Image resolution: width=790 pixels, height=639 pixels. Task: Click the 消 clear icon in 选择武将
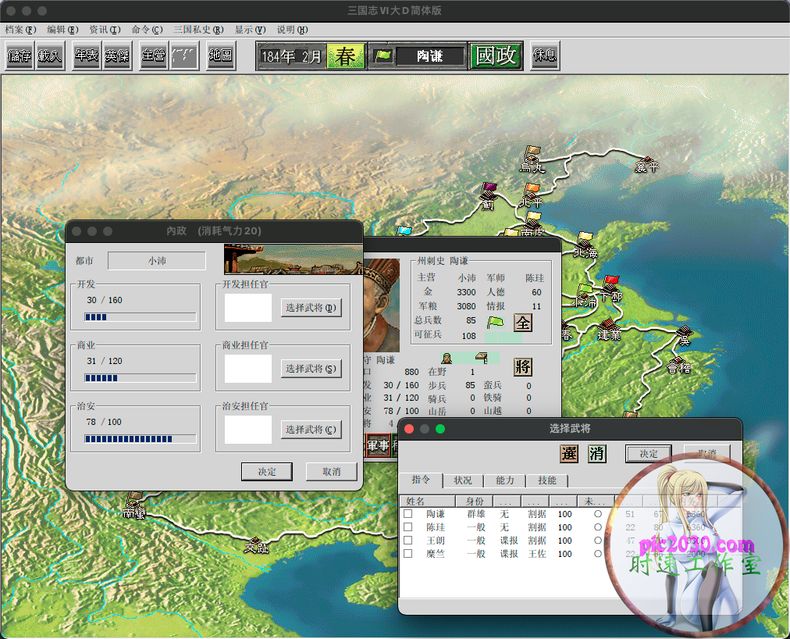click(598, 454)
